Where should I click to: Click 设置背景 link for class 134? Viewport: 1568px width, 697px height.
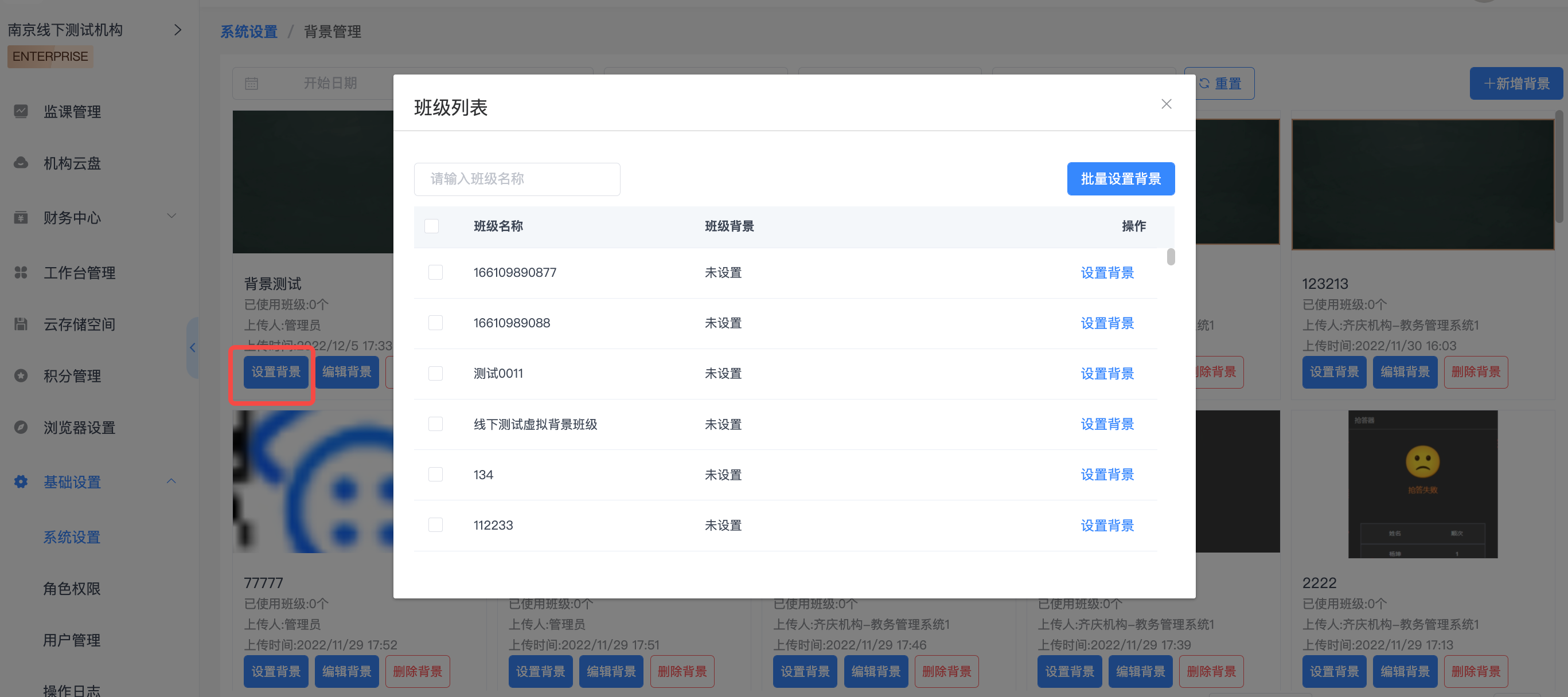coord(1107,475)
